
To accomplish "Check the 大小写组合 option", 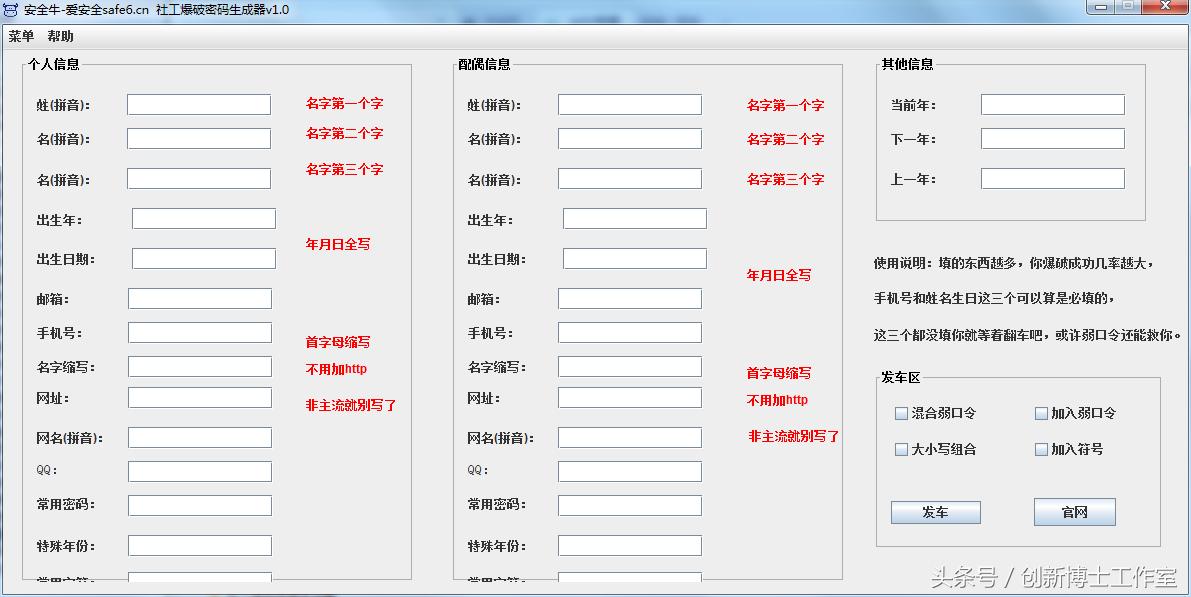I will 901,449.
